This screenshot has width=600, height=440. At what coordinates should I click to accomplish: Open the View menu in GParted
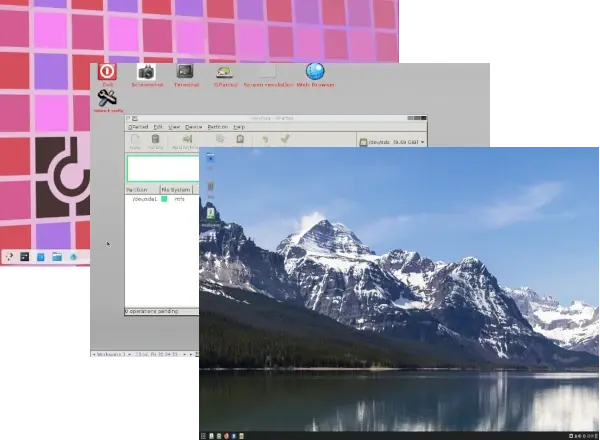[x=174, y=127]
